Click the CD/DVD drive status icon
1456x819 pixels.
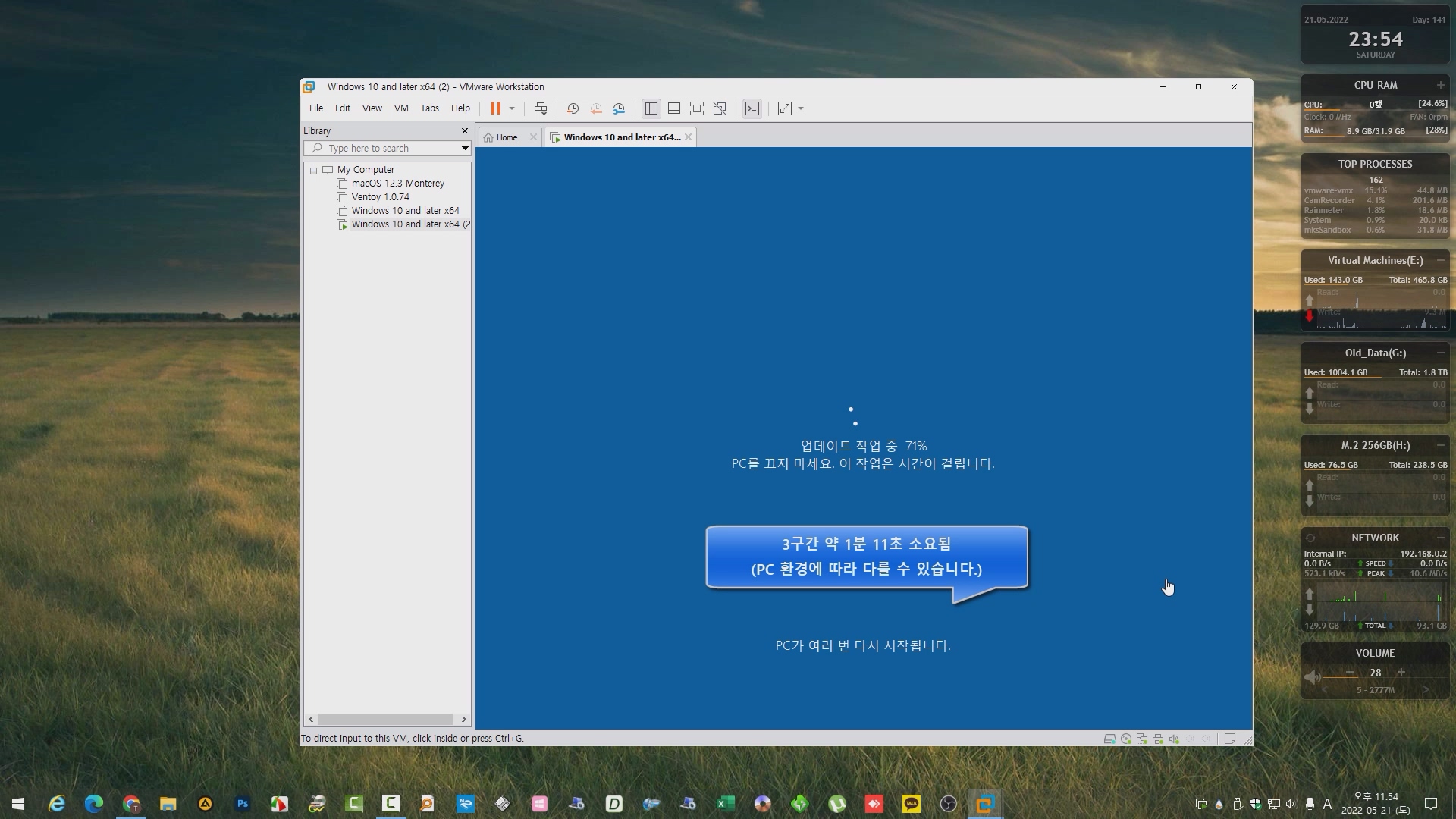[x=1126, y=739]
